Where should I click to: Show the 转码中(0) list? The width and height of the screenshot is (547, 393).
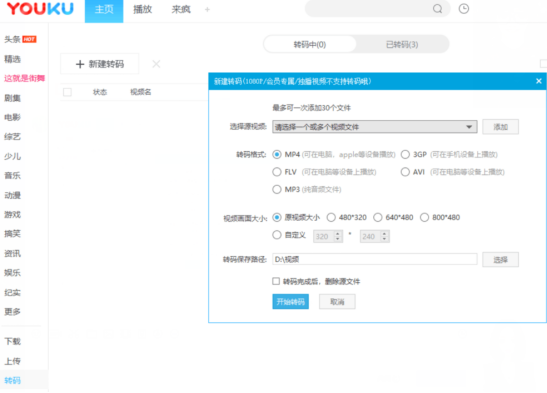[x=310, y=44]
